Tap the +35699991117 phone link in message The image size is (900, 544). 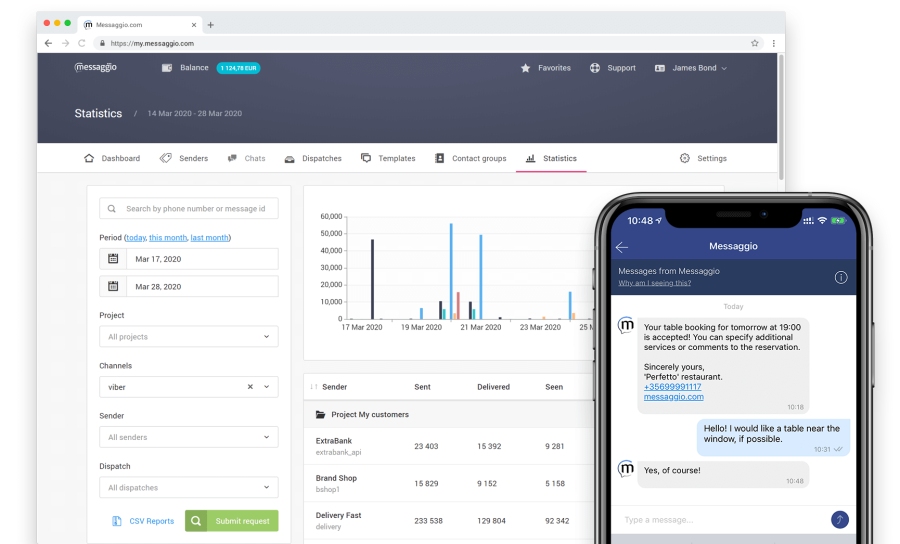click(672, 387)
